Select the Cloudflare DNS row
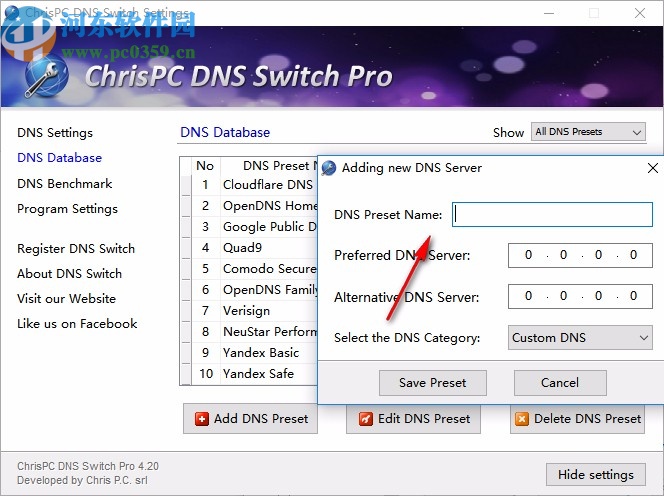Viewport: 664px width, 496px height. coord(254,185)
